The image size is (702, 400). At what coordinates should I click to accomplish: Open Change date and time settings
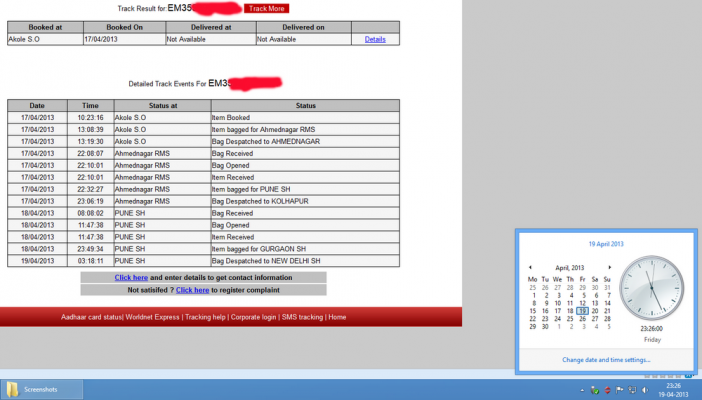tap(606, 360)
